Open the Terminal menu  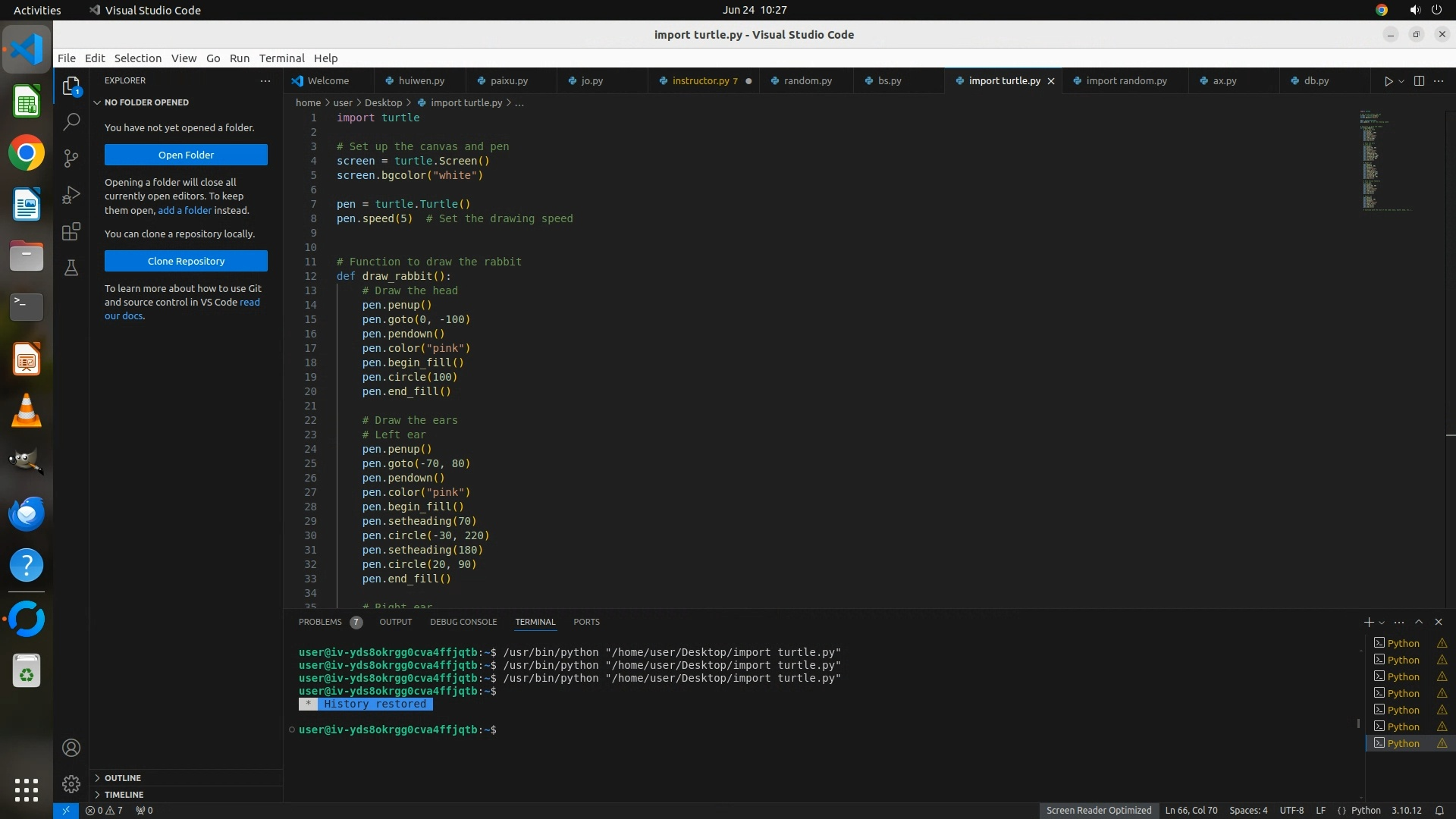281,58
